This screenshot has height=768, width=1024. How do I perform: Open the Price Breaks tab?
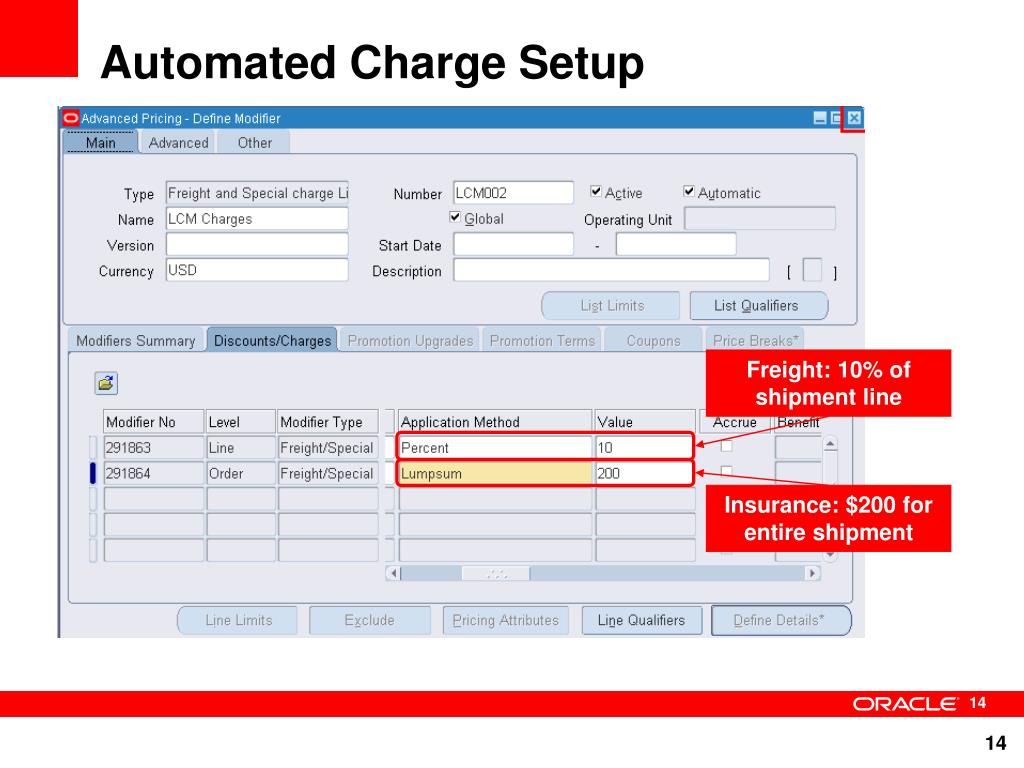pos(755,341)
